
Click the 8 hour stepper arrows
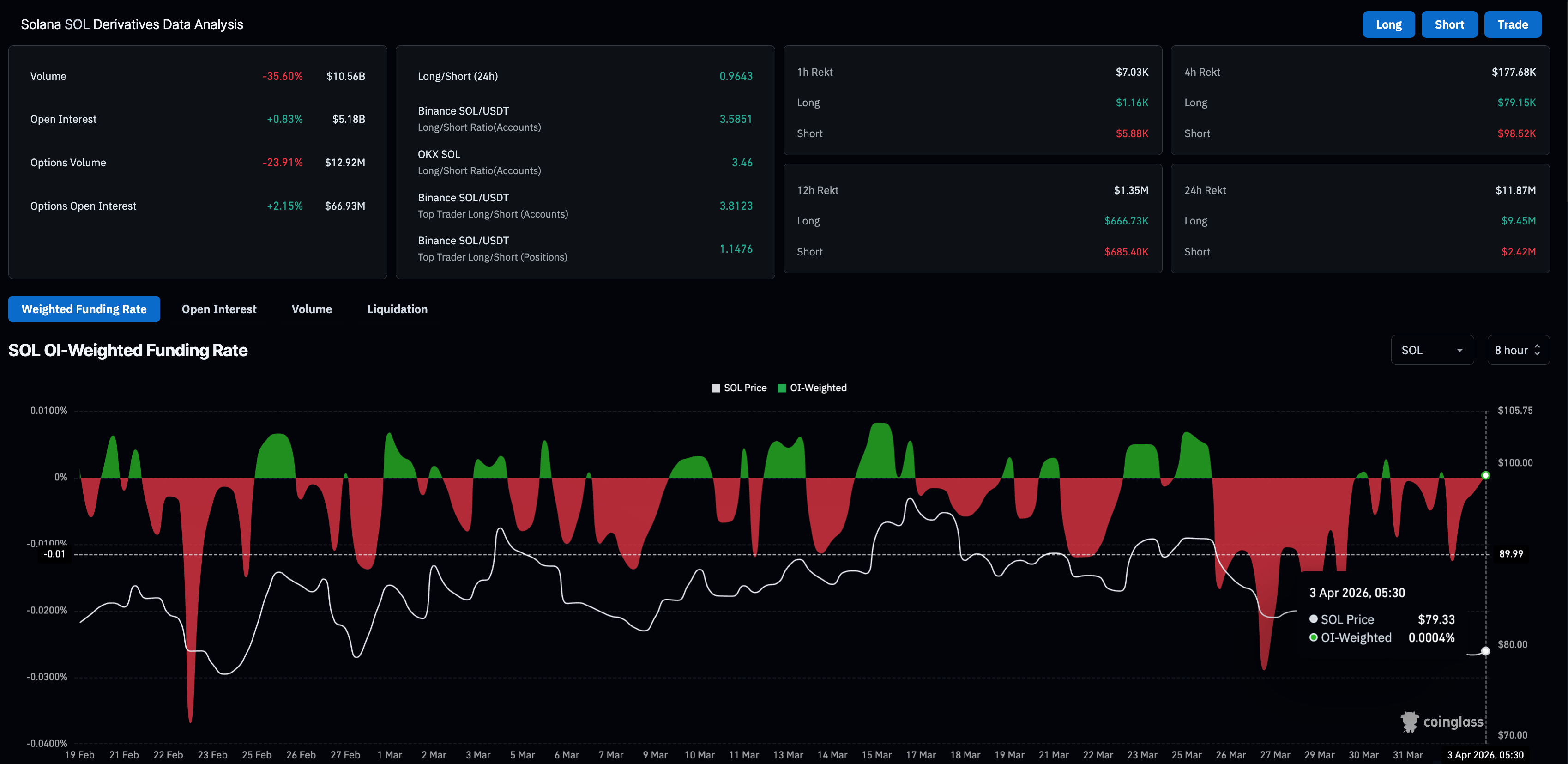pos(1537,350)
